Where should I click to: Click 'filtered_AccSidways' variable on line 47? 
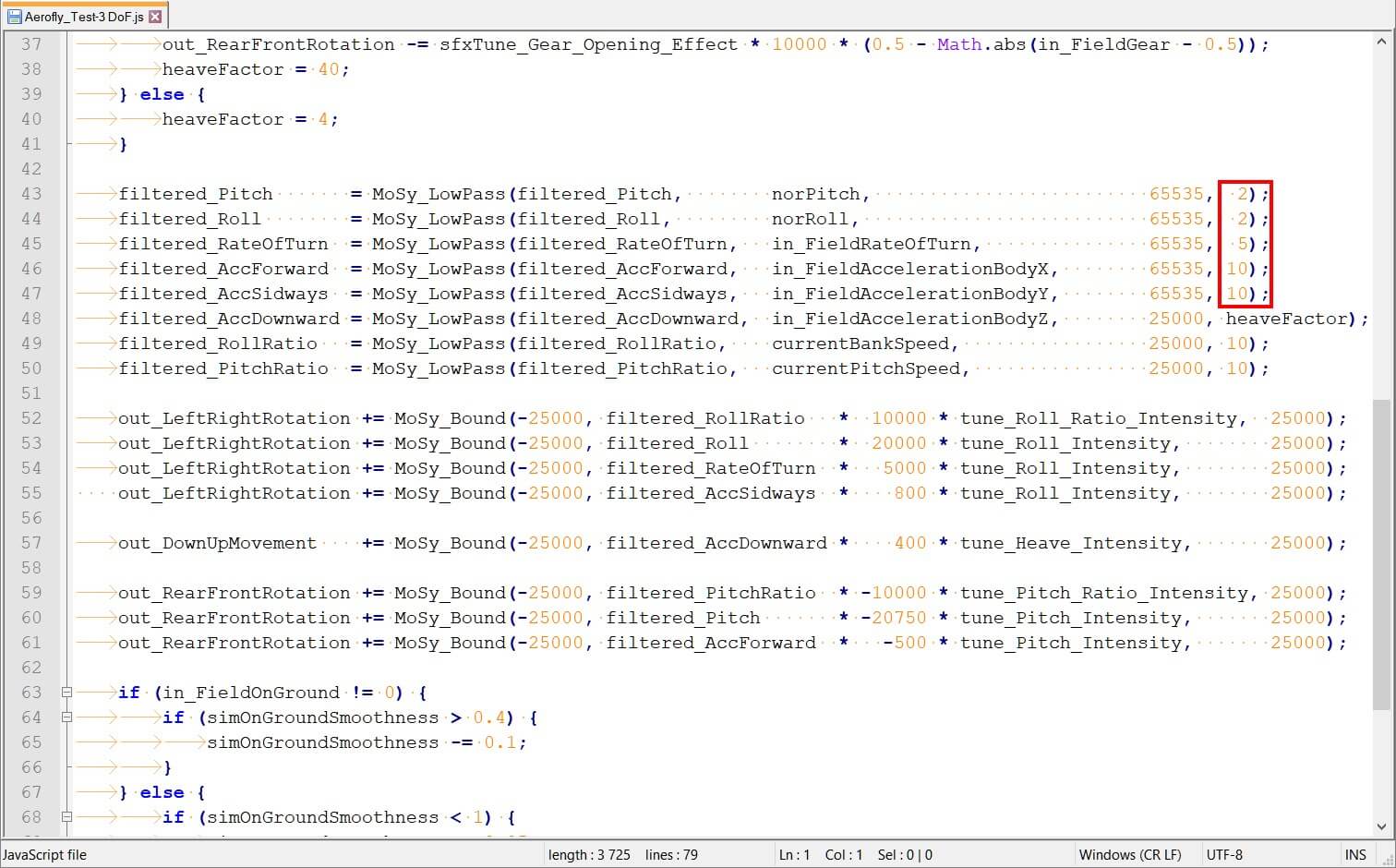coord(223,294)
